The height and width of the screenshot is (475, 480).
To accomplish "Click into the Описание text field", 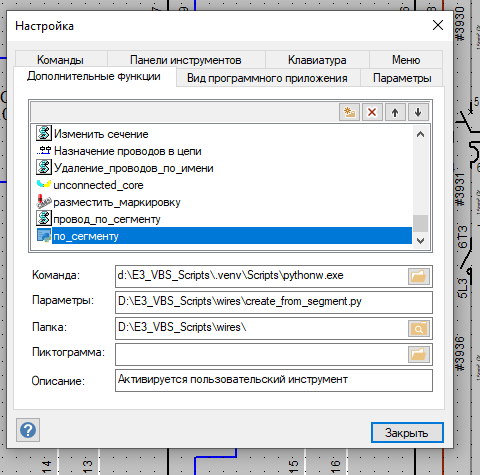I will tap(274, 380).
